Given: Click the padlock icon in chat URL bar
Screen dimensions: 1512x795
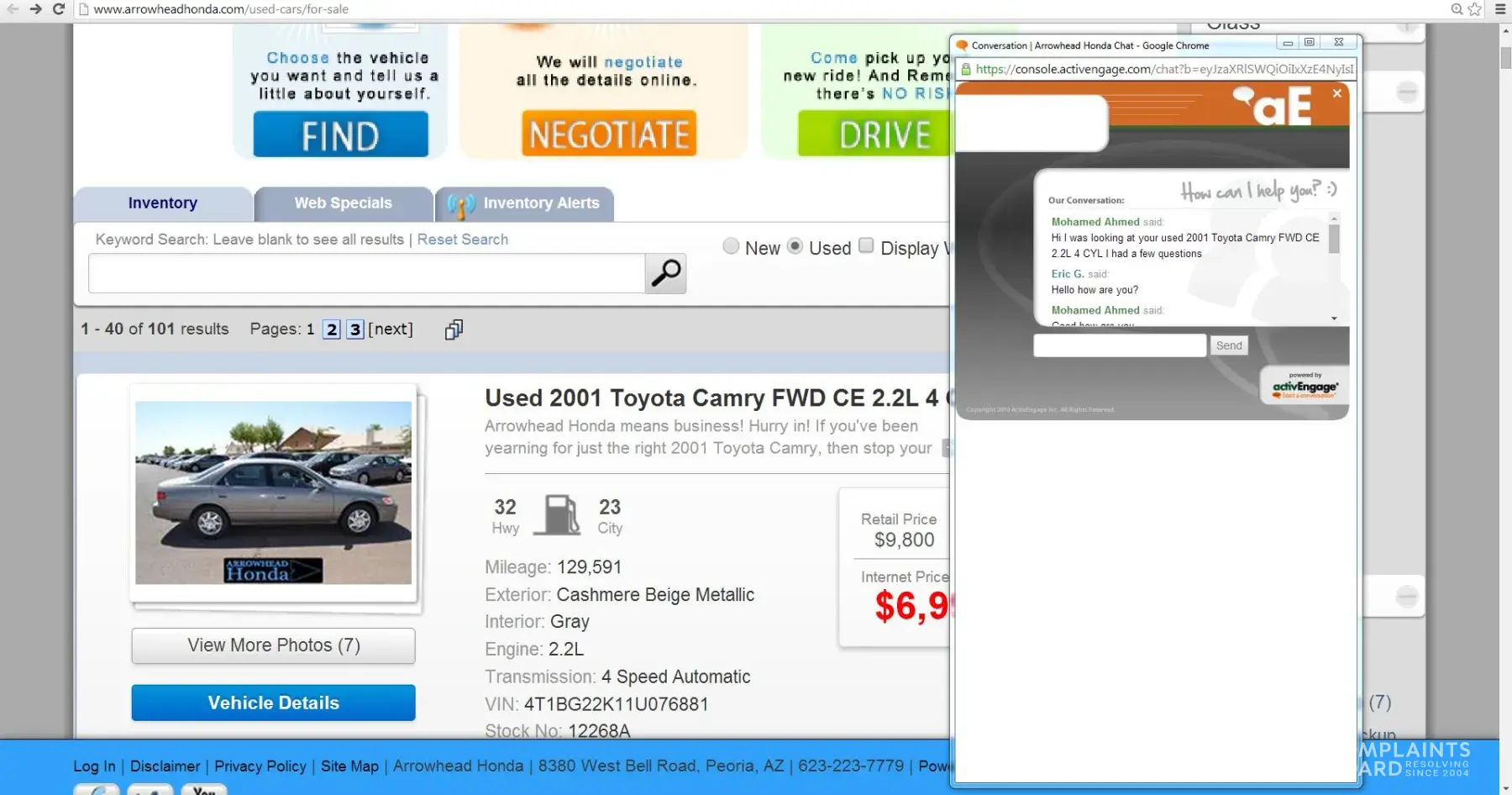Looking at the screenshot, I should click(x=966, y=69).
